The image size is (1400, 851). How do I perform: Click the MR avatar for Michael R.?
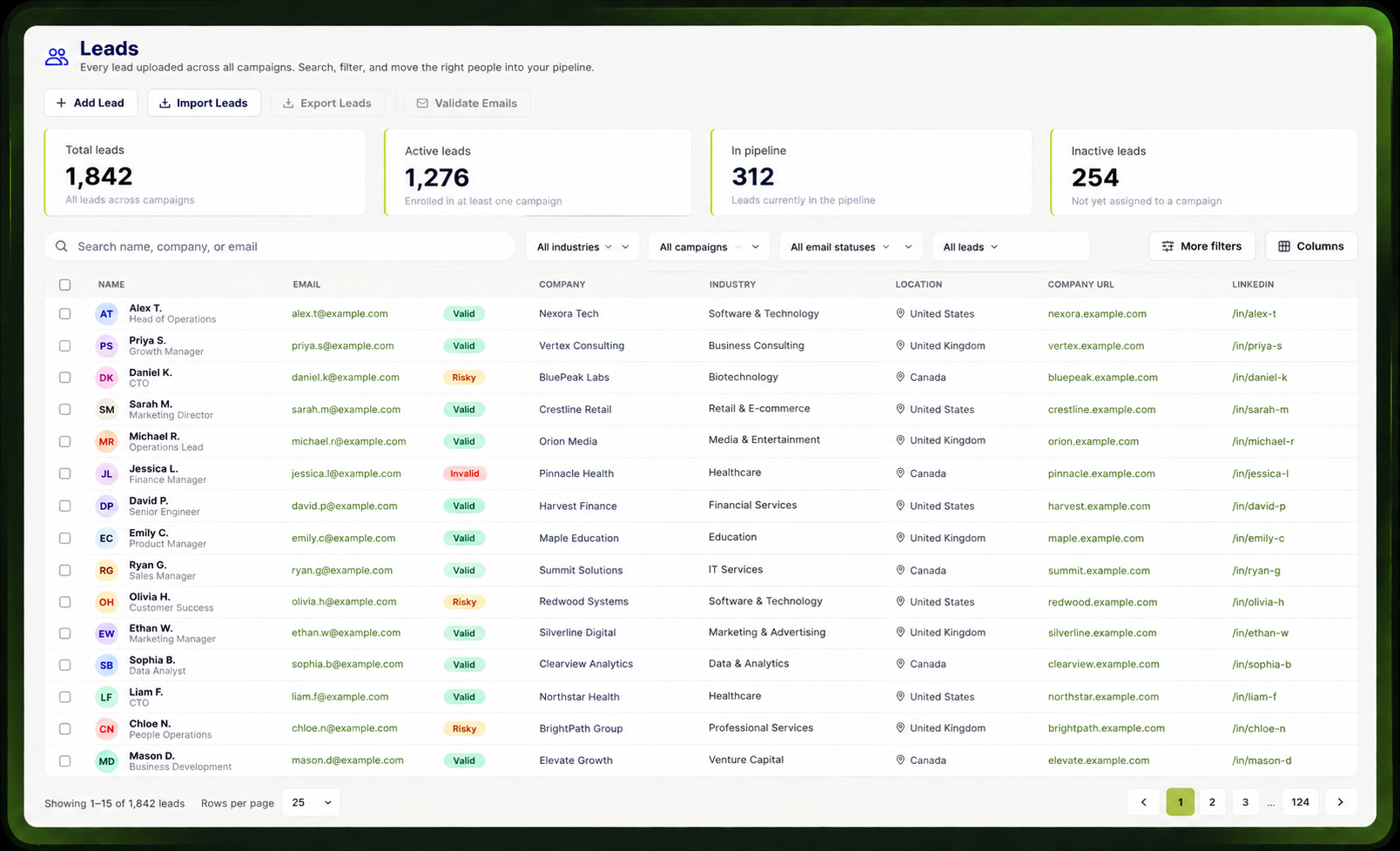[106, 442]
